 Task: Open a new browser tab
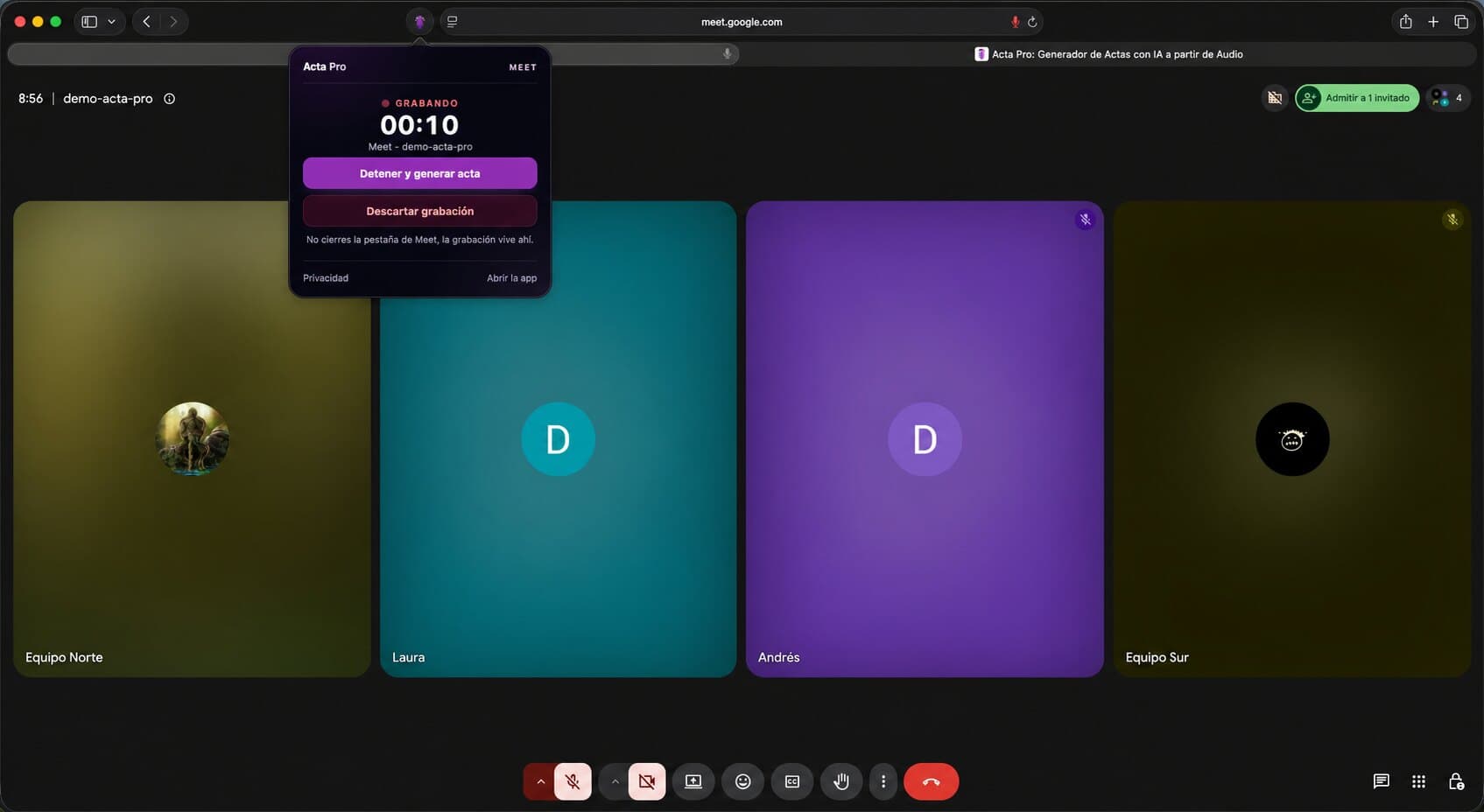[x=1433, y=22]
